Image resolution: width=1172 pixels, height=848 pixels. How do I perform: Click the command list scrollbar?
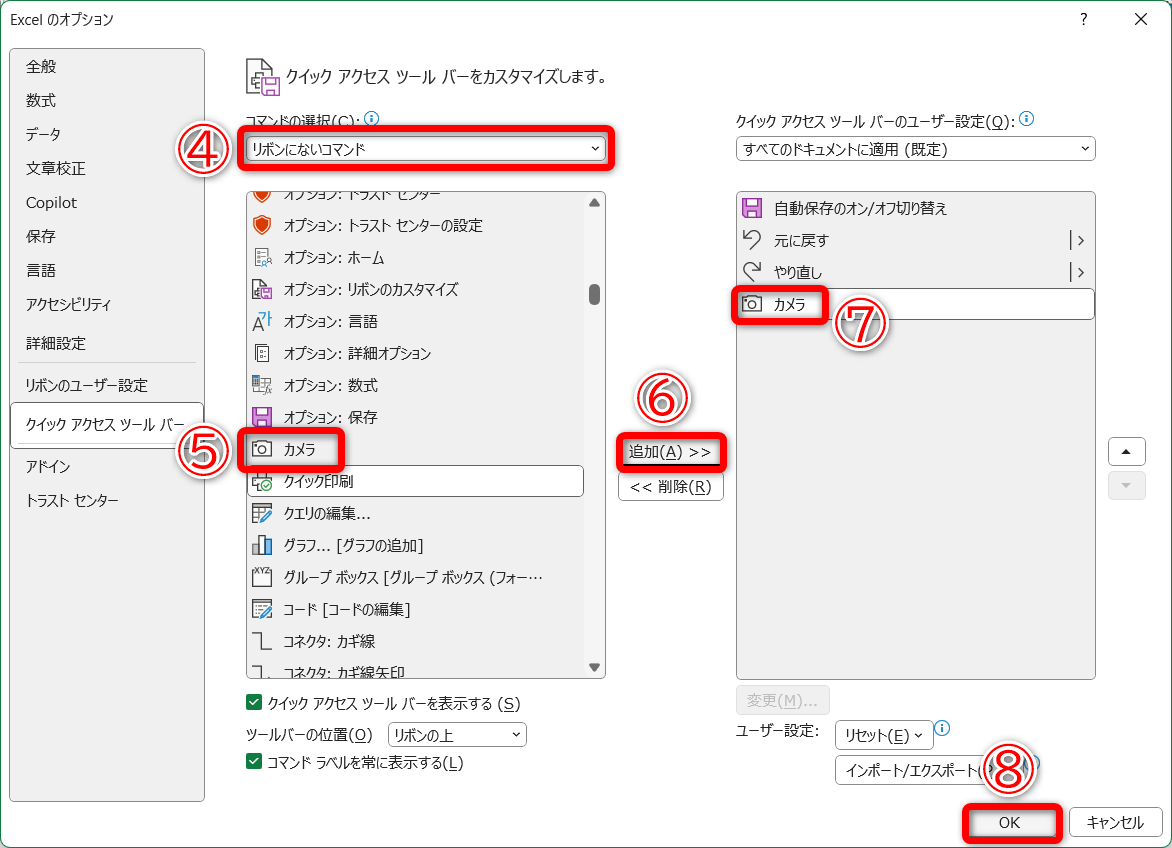click(595, 295)
